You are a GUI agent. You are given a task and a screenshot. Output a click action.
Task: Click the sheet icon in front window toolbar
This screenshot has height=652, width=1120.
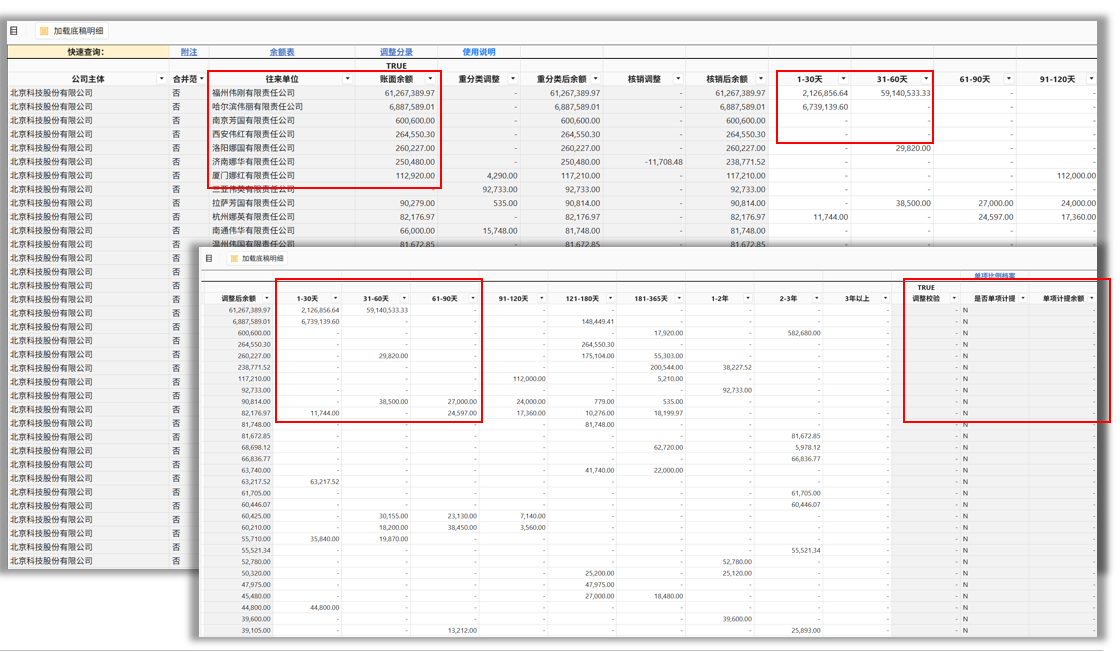209,259
